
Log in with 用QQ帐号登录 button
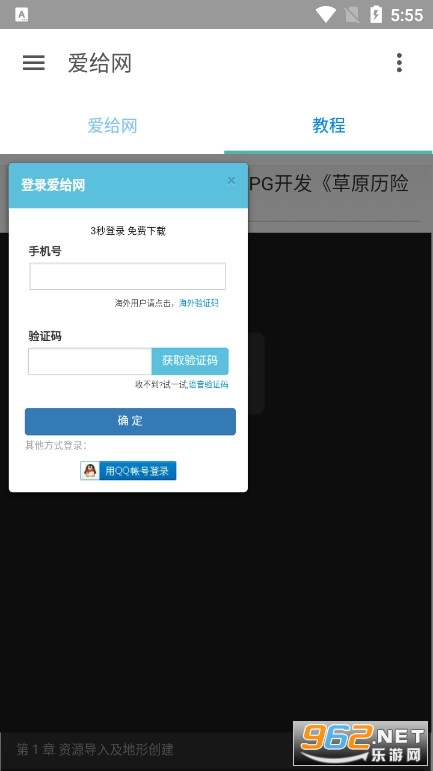point(128,471)
